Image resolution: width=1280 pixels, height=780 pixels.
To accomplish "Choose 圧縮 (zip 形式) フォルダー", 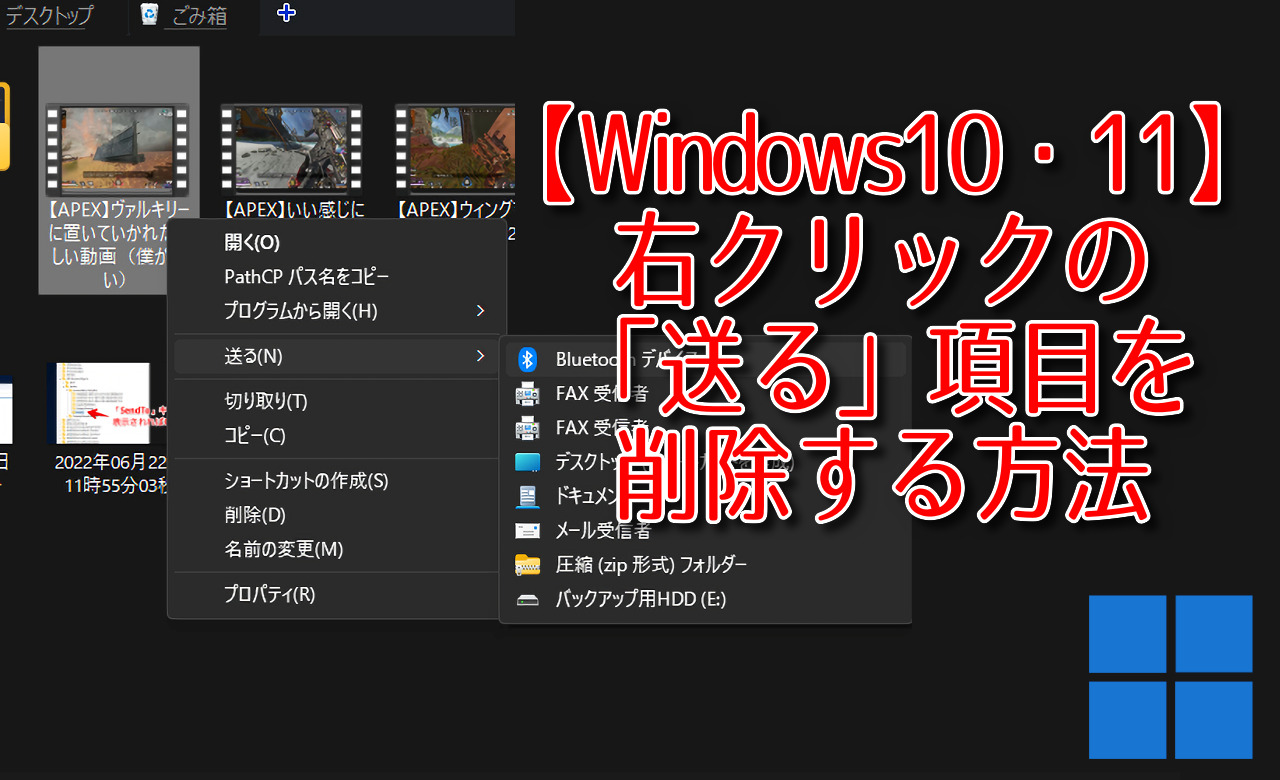I will (x=705, y=564).
